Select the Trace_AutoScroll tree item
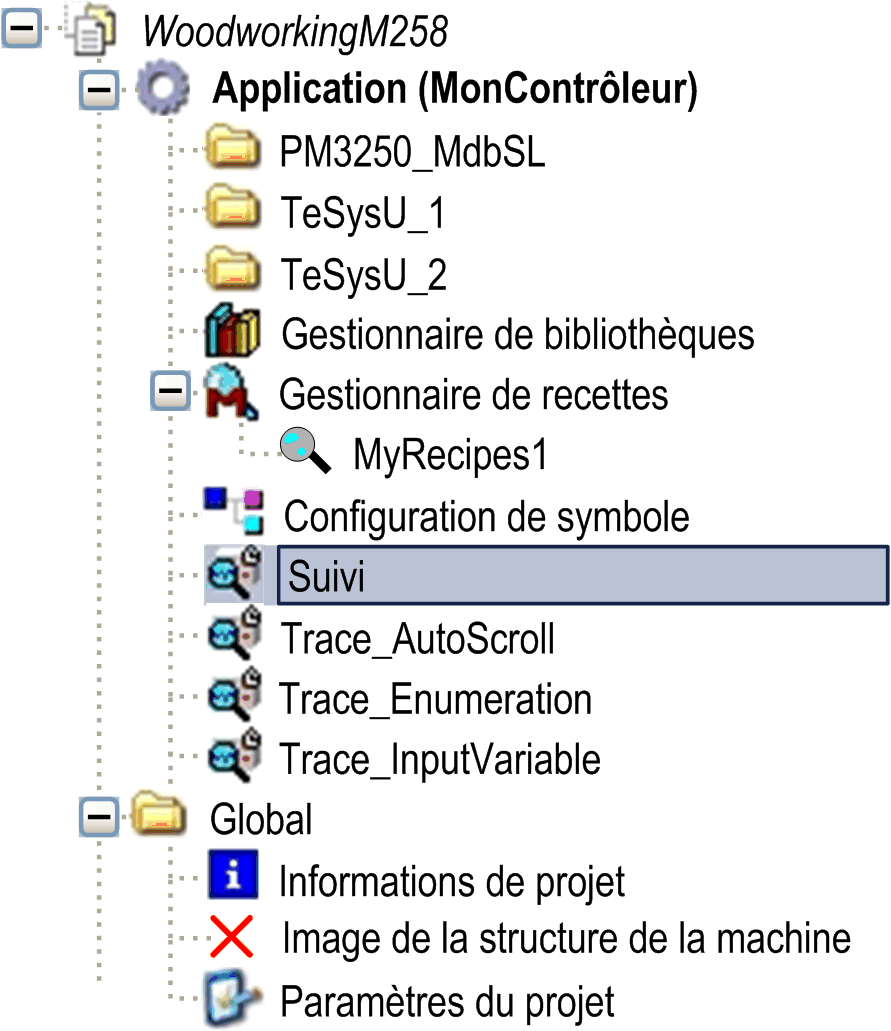891x1031 pixels. (417, 637)
